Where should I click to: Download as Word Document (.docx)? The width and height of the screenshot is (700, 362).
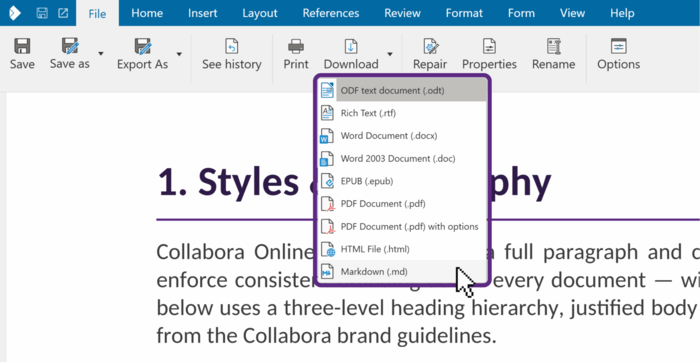pyautogui.click(x=402, y=136)
